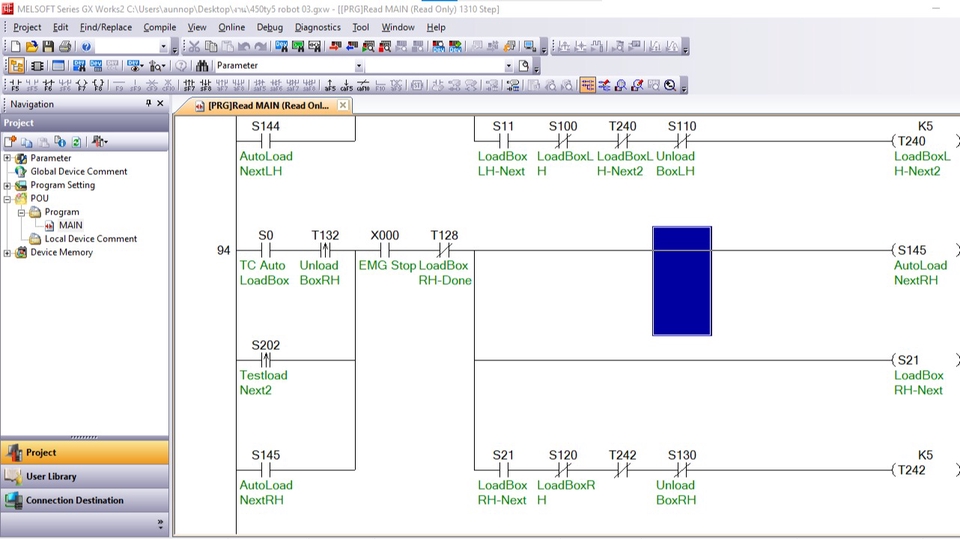
Task: Open the User Library panel
Action: (x=50, y=476)
